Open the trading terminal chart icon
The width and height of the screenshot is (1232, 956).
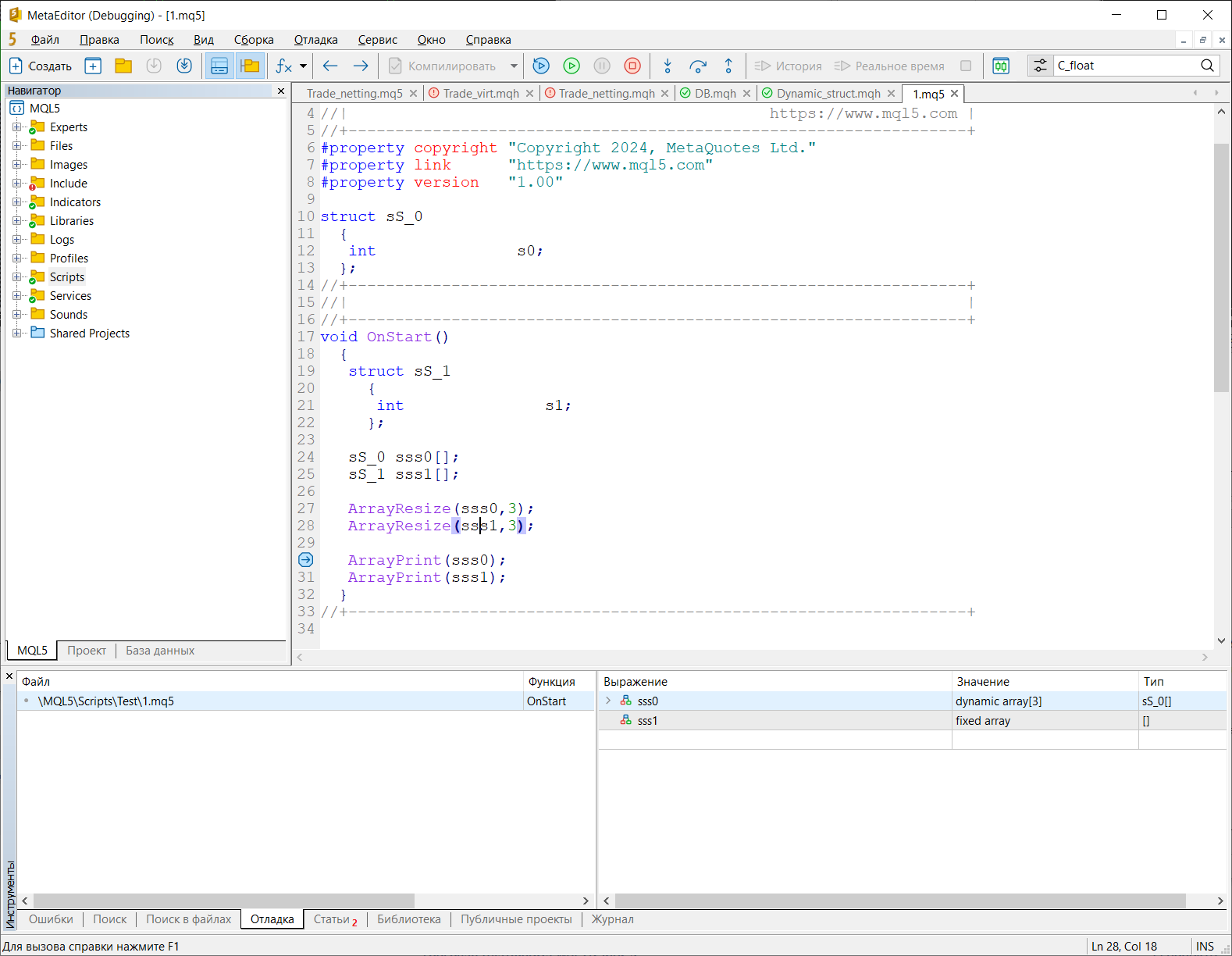[x=1001, y=66]
